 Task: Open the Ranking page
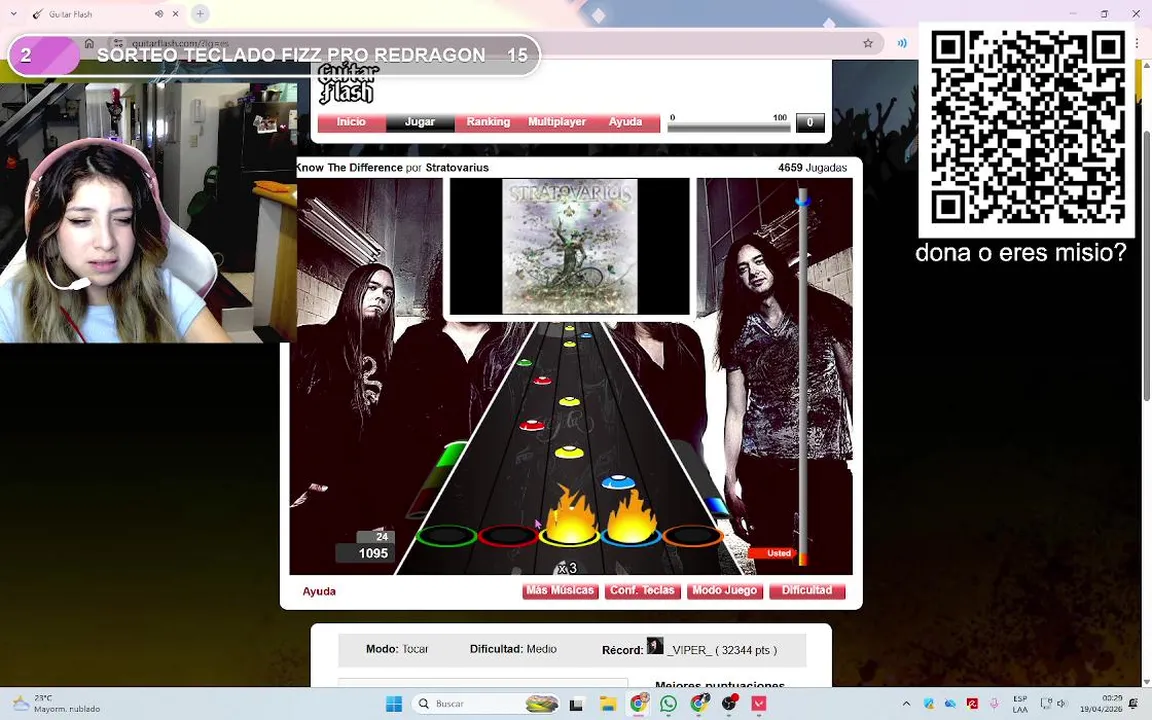pyautogui.click(x=488, y=122)
